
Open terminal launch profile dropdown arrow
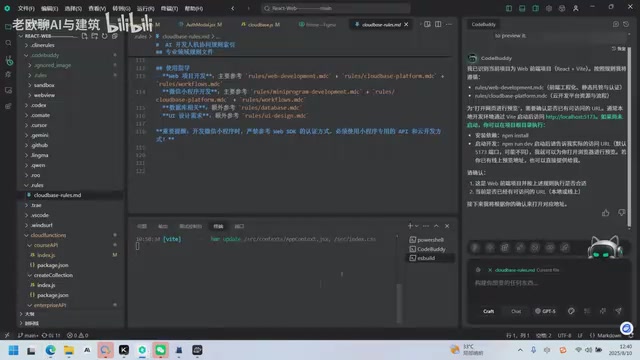click(x=416, y=226)
